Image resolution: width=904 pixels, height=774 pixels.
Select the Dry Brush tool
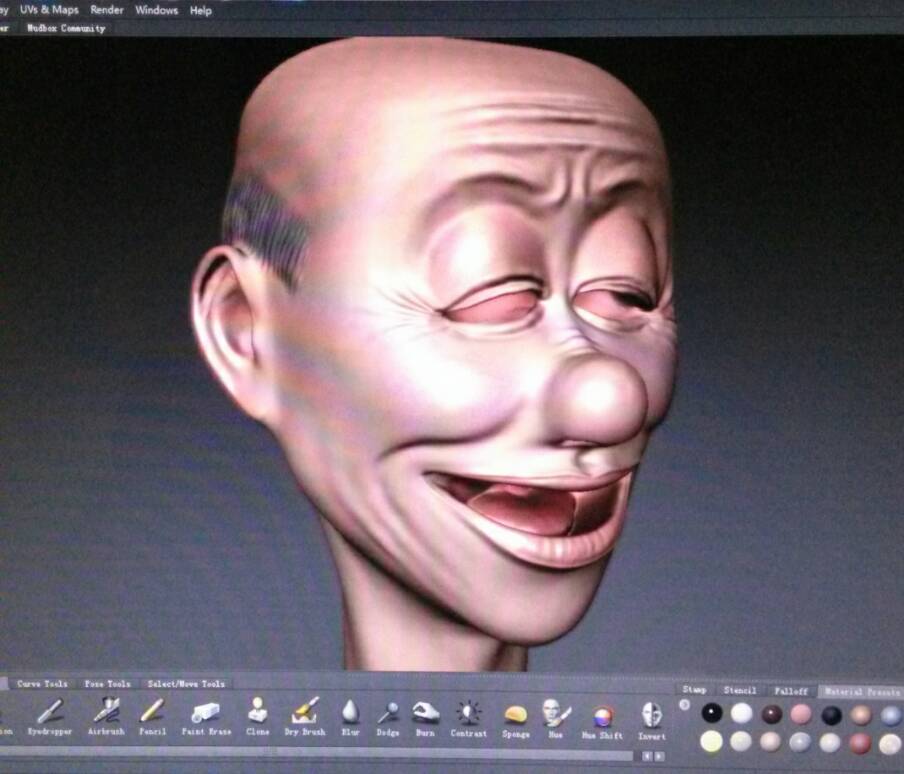pyautogui.click(x=305, y=717)
